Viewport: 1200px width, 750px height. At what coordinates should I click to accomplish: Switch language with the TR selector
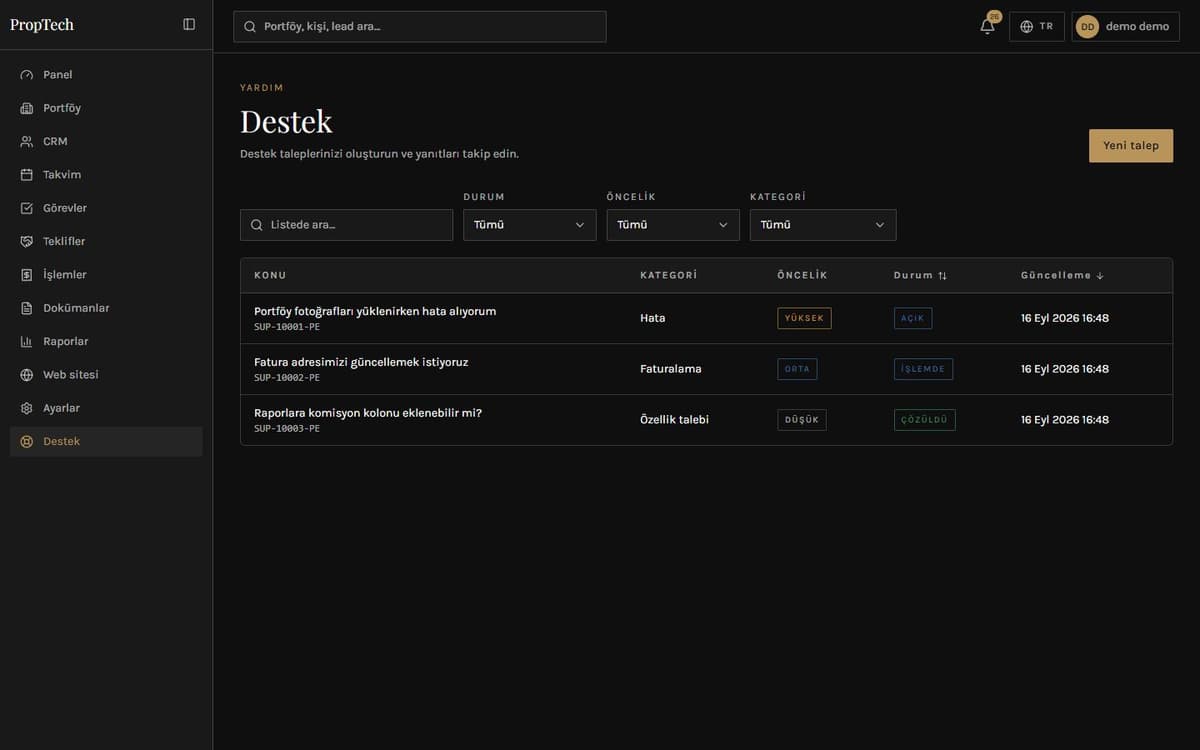pos(1037,27)
